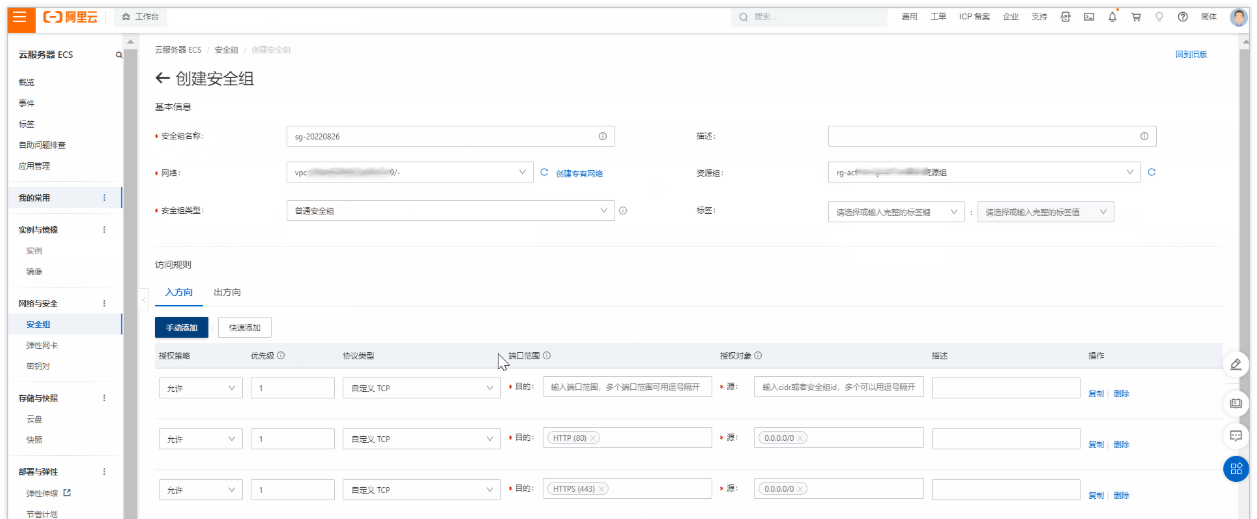
Task: Open the 实例与镜像 more options dots
Action: click(x=105, y=229)
